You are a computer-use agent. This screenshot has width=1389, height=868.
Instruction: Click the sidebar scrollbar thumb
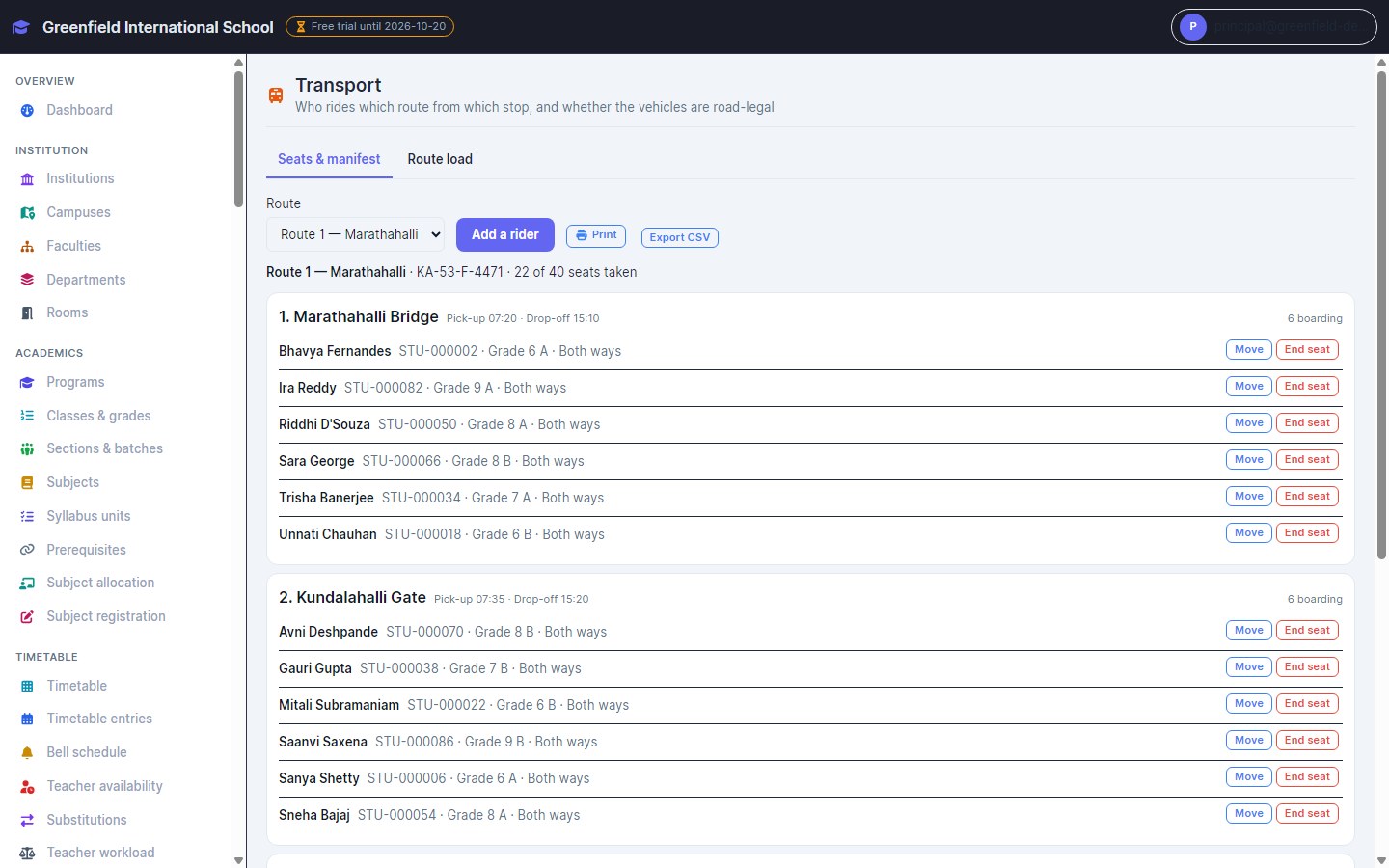point(238,140)
